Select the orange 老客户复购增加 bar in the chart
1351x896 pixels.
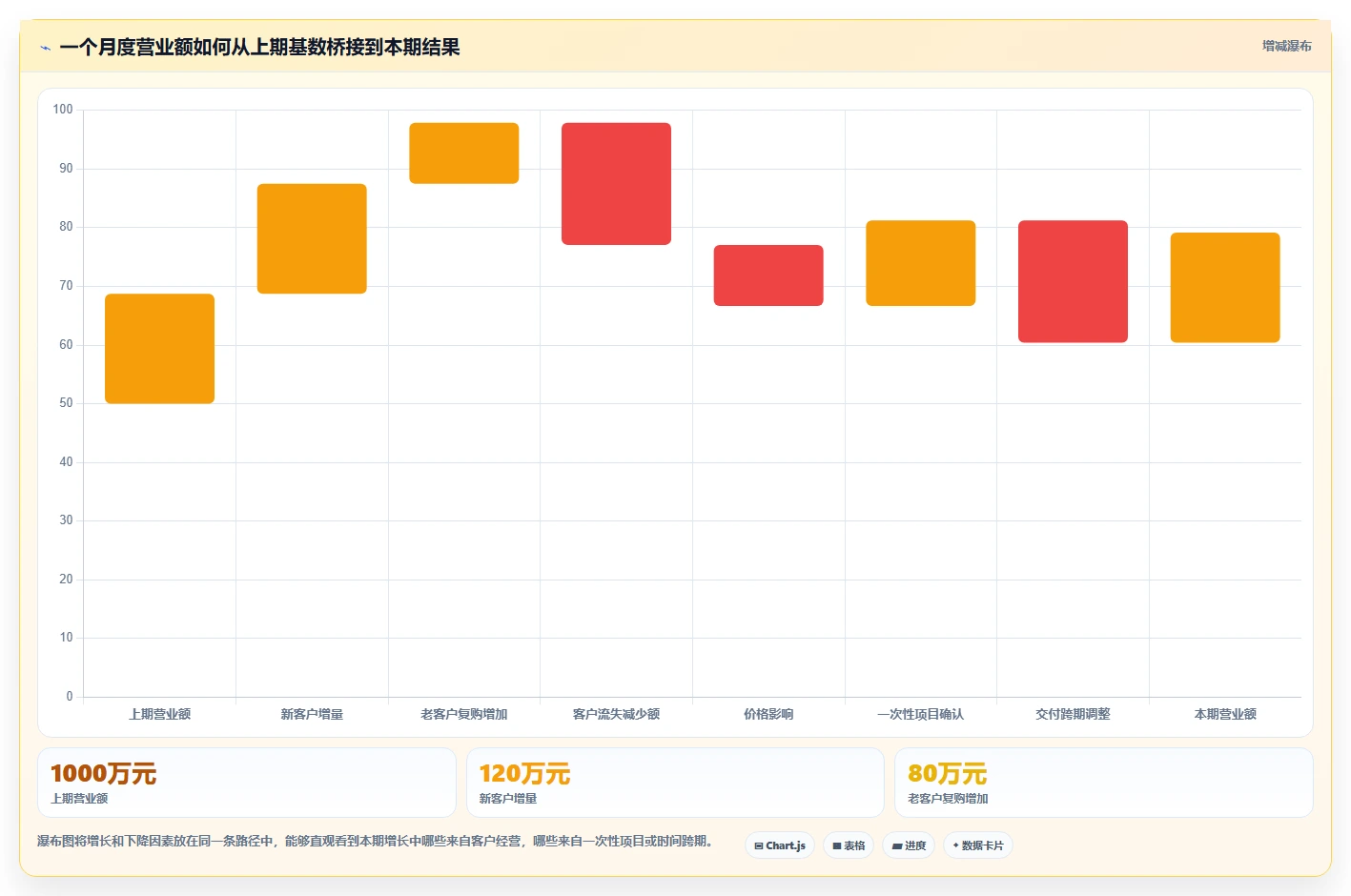[x=464, y=153]
